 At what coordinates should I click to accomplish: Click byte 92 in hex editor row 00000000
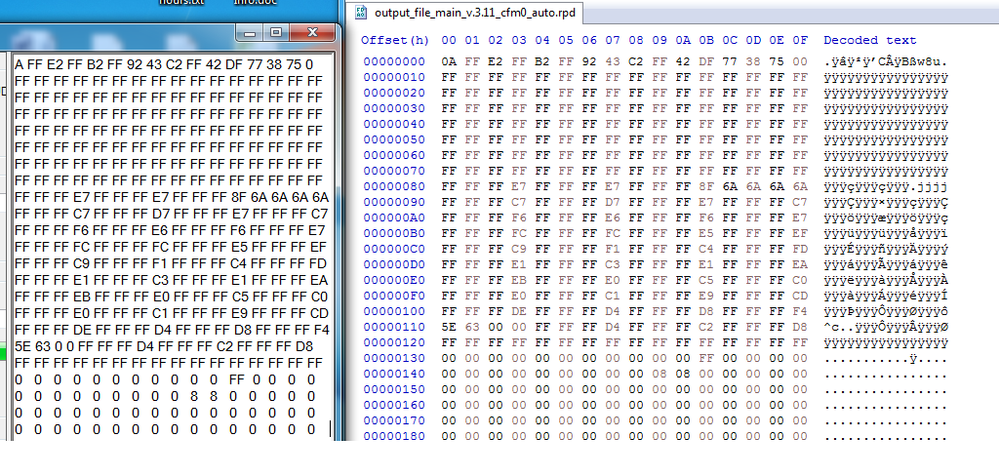point(589,62)
